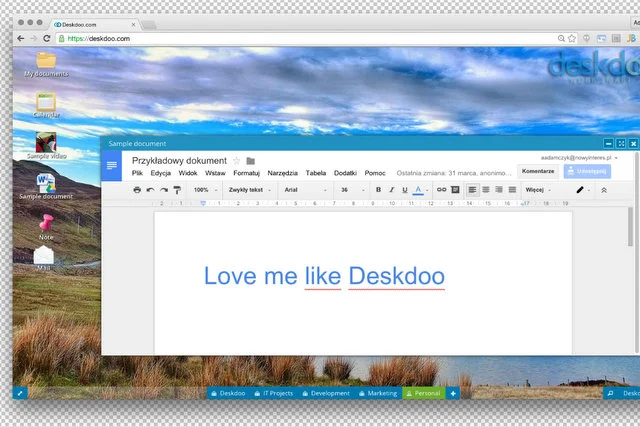Open the Pomoc menu

tap(375, 173)
